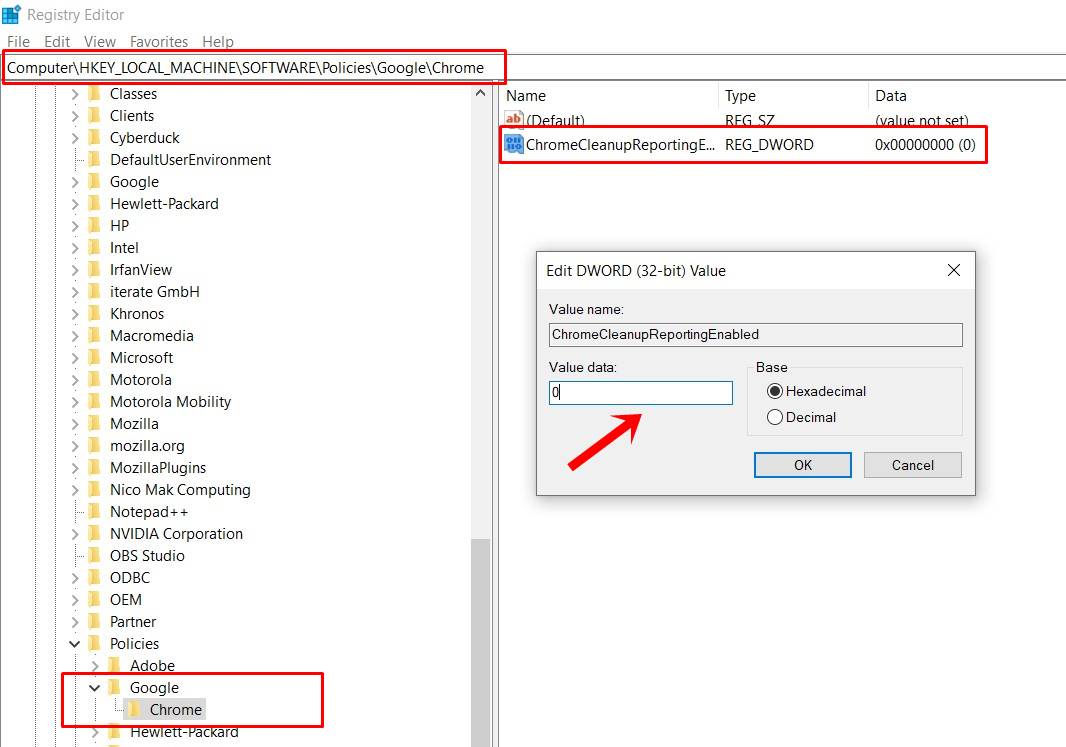The image size is (1066, 747).
Task: Open the Favorites menu
Action: [159, 41]
